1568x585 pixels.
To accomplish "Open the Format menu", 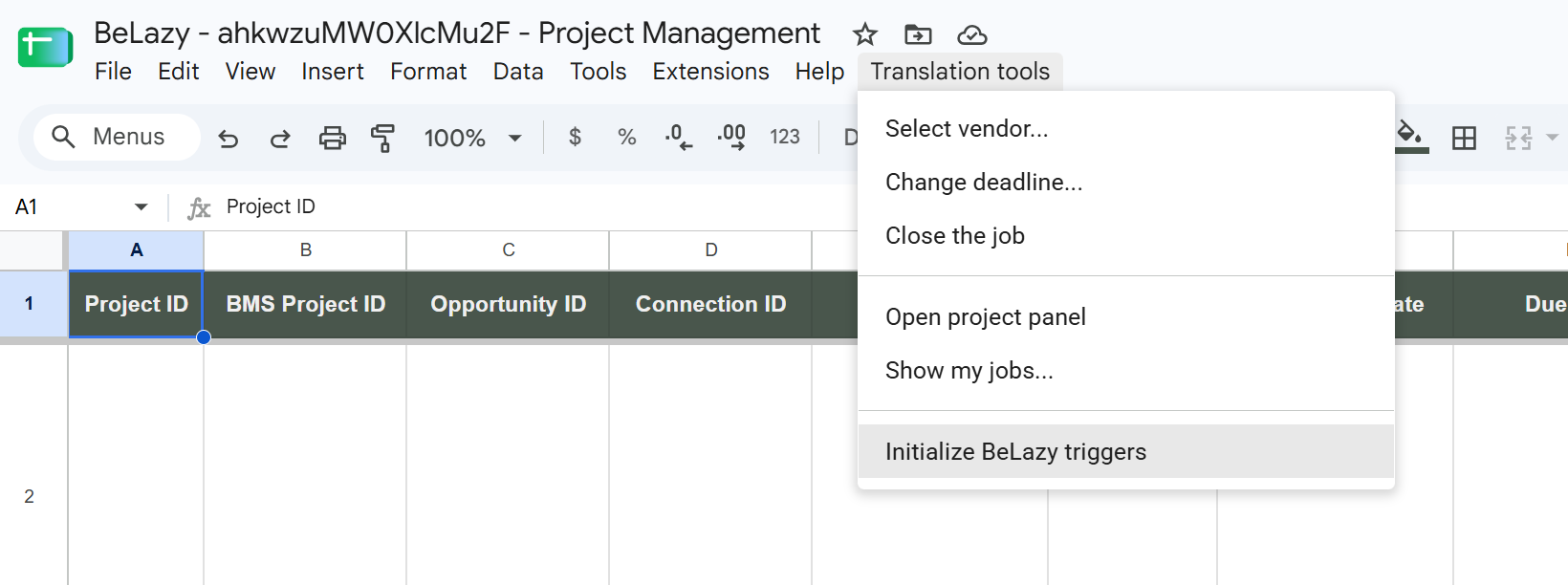I will click(x=428, y=72).
